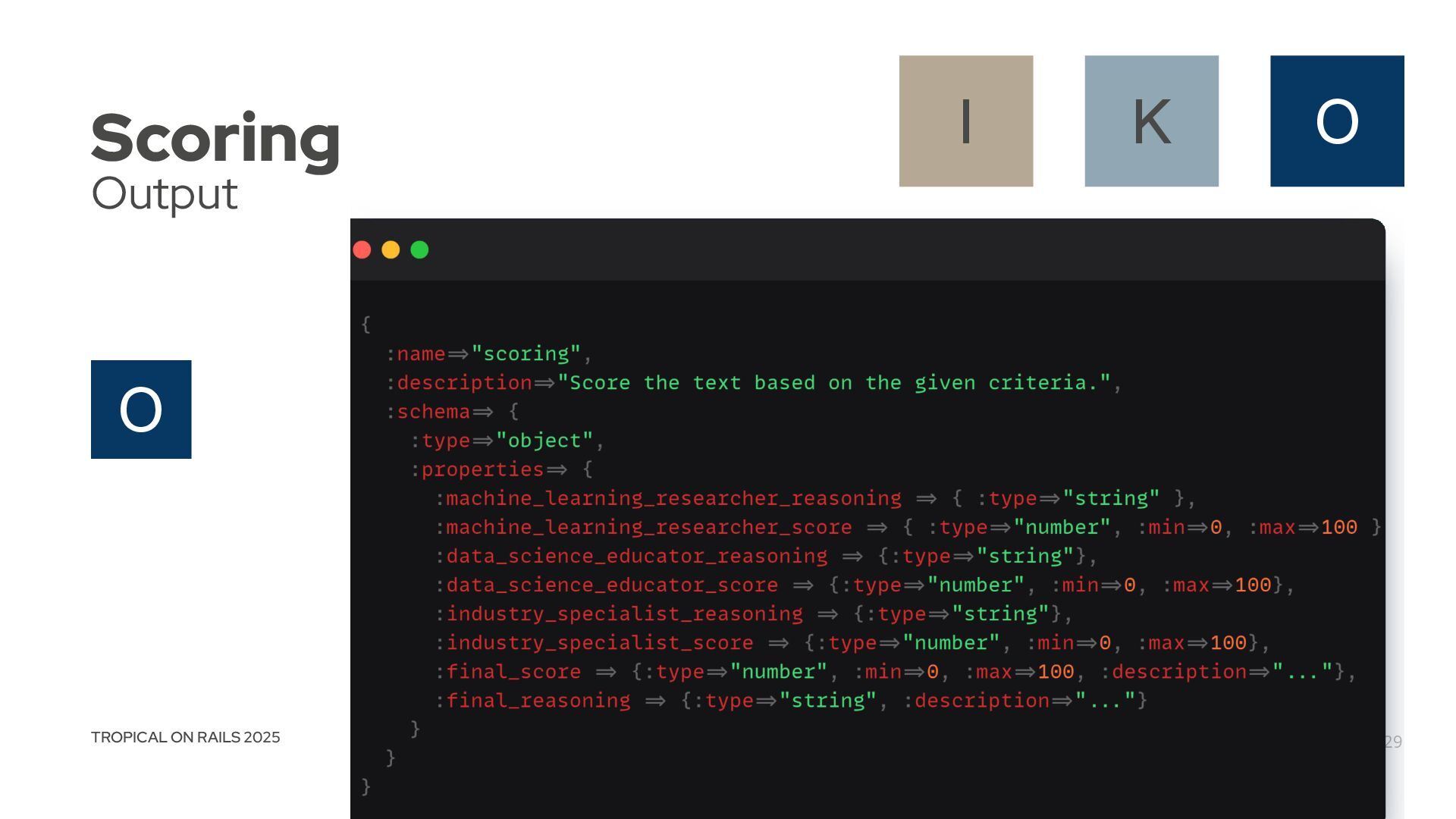1456x819 pixels.
Task: Click the navy 'O' tile on the left side
Action: coord(141,409)
